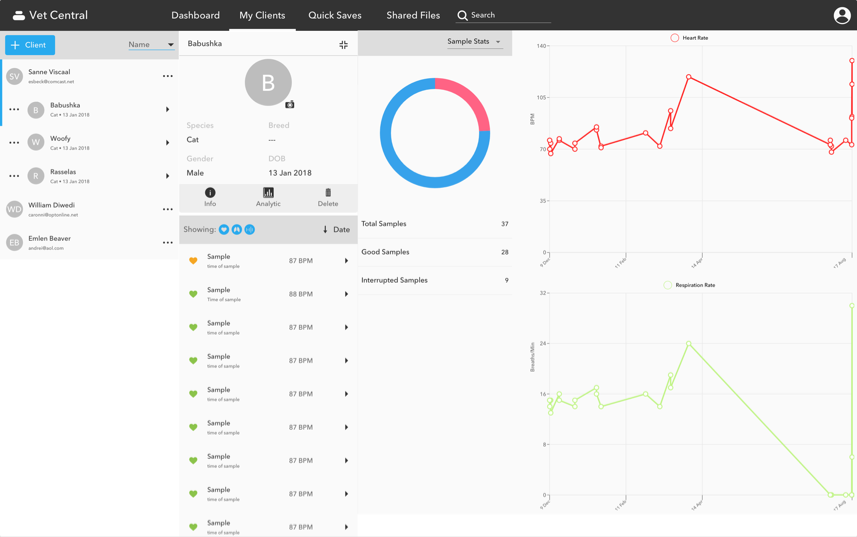Switch to the Dashboard tab

(x=195, y=15)
